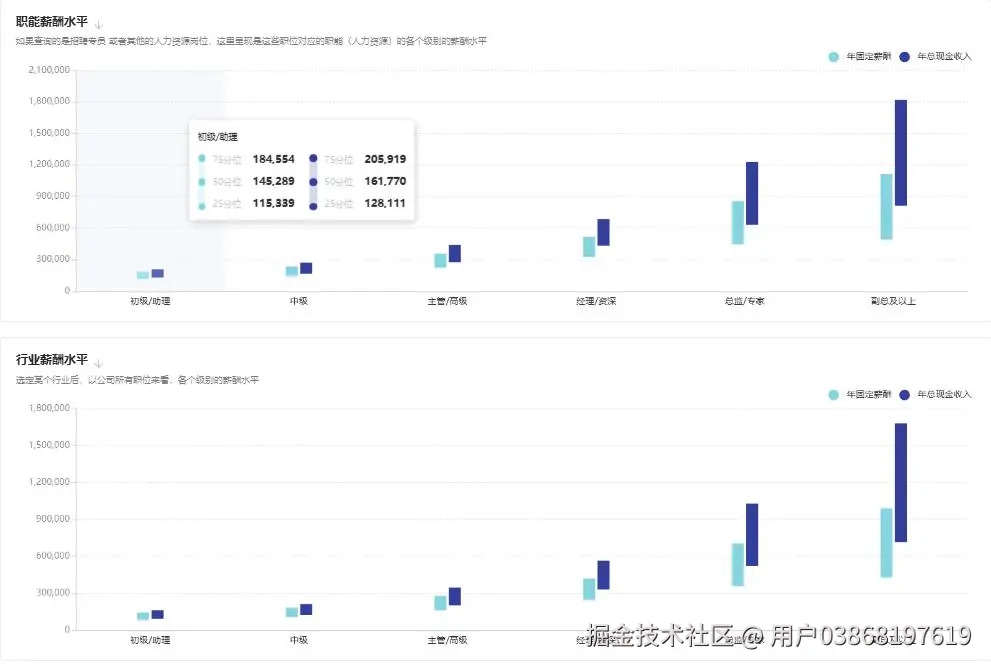Click dark blue 中级 bar in 职能薪酬水平 chart
991x669 pixels.
click(x=306, y=268)
